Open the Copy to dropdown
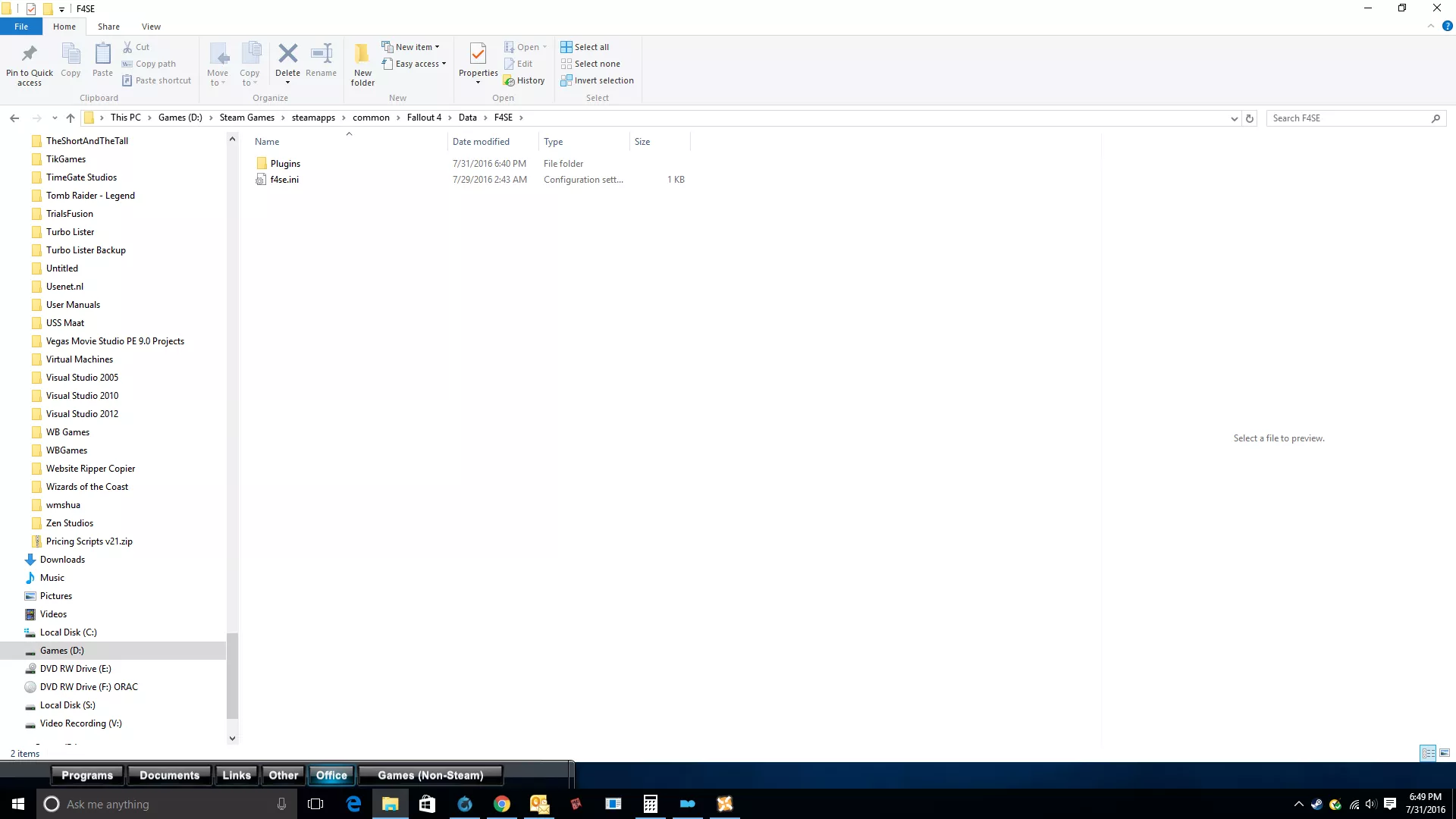1456x819 pixels. tap(249, 78)
